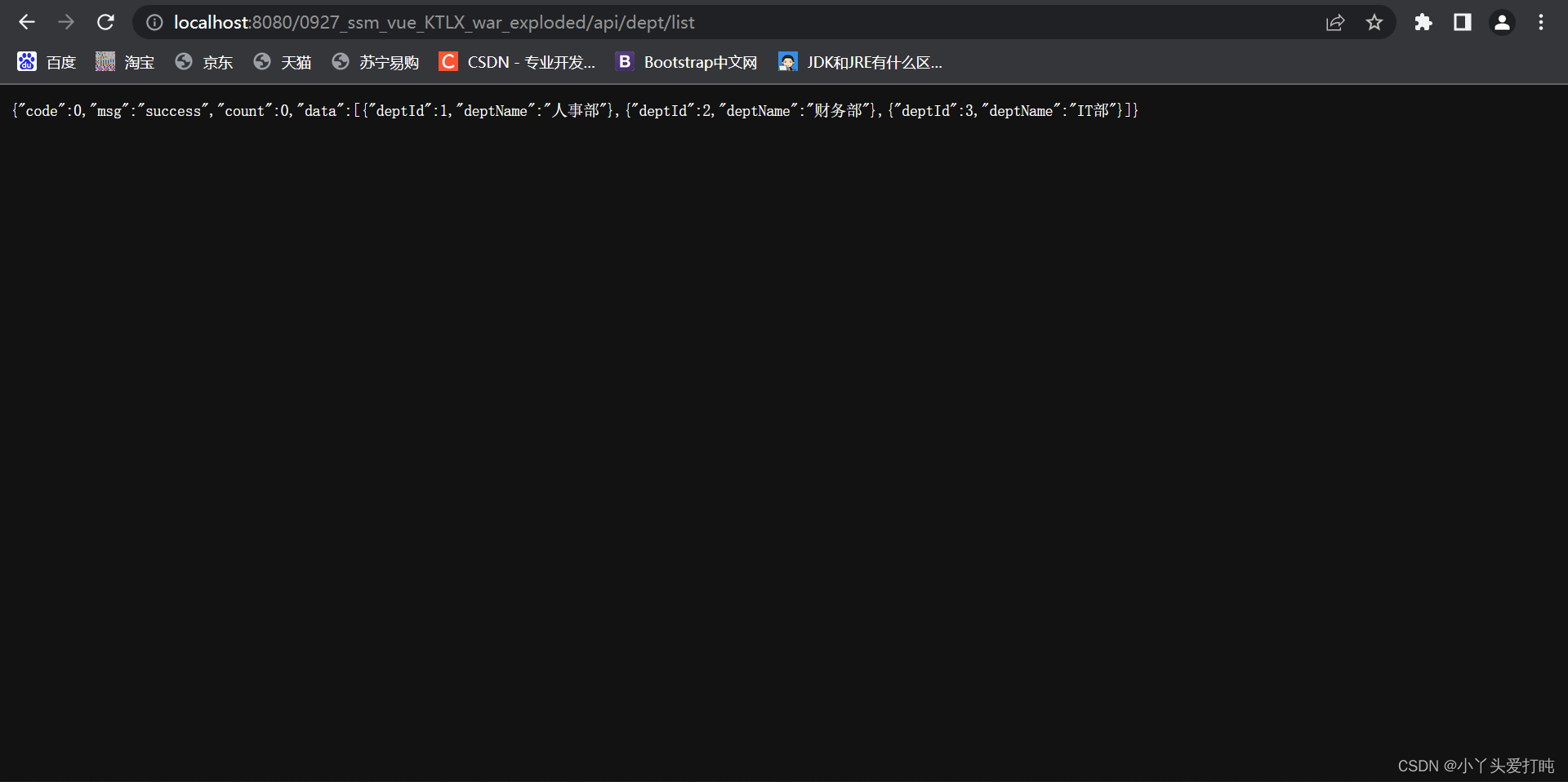Viewport: 1568px width, 782px height.
Task: Open the JDK和JRE有什么区 bookmark
Action: (x=860, y=62)
